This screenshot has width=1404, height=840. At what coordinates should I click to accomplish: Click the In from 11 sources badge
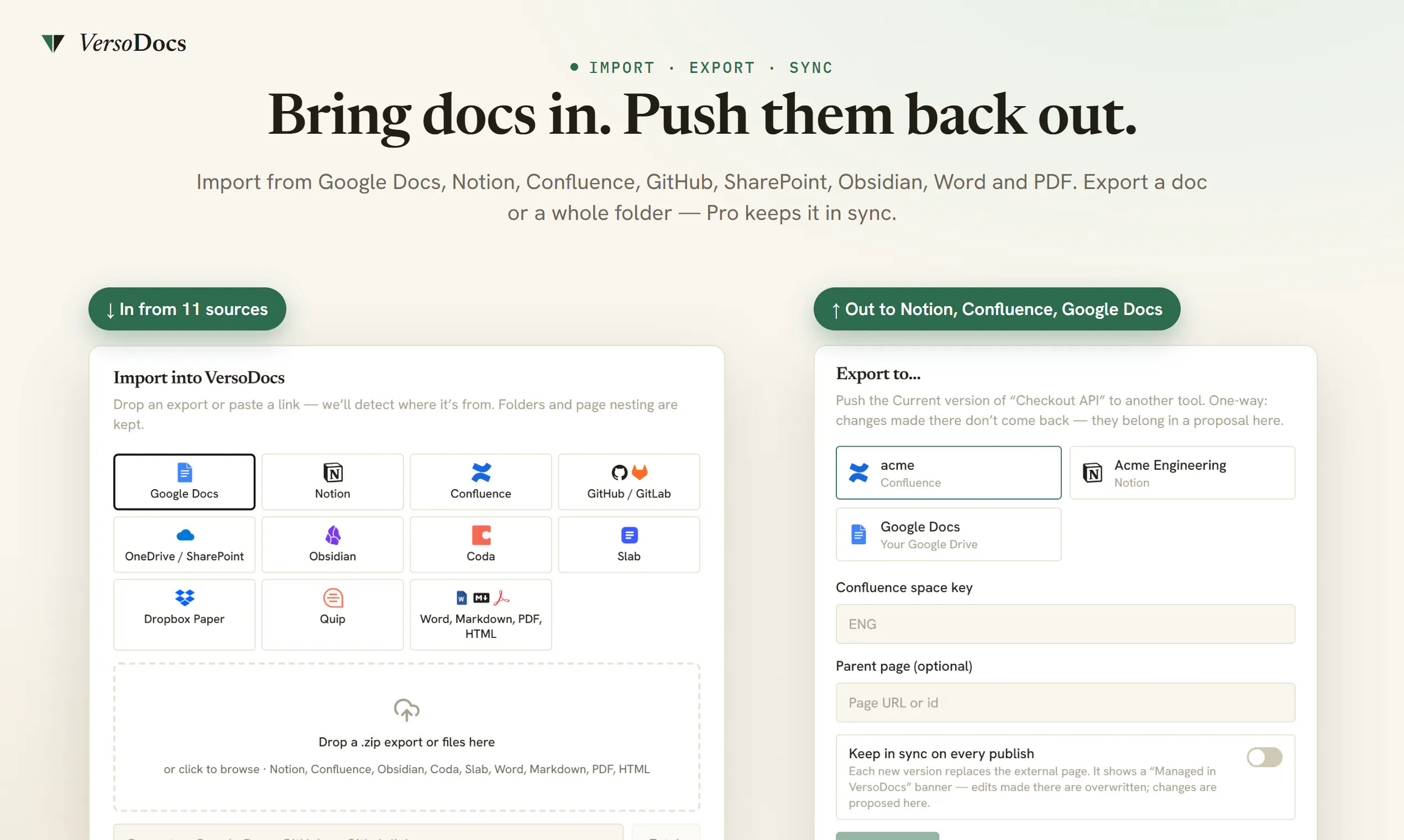[187, 309]
